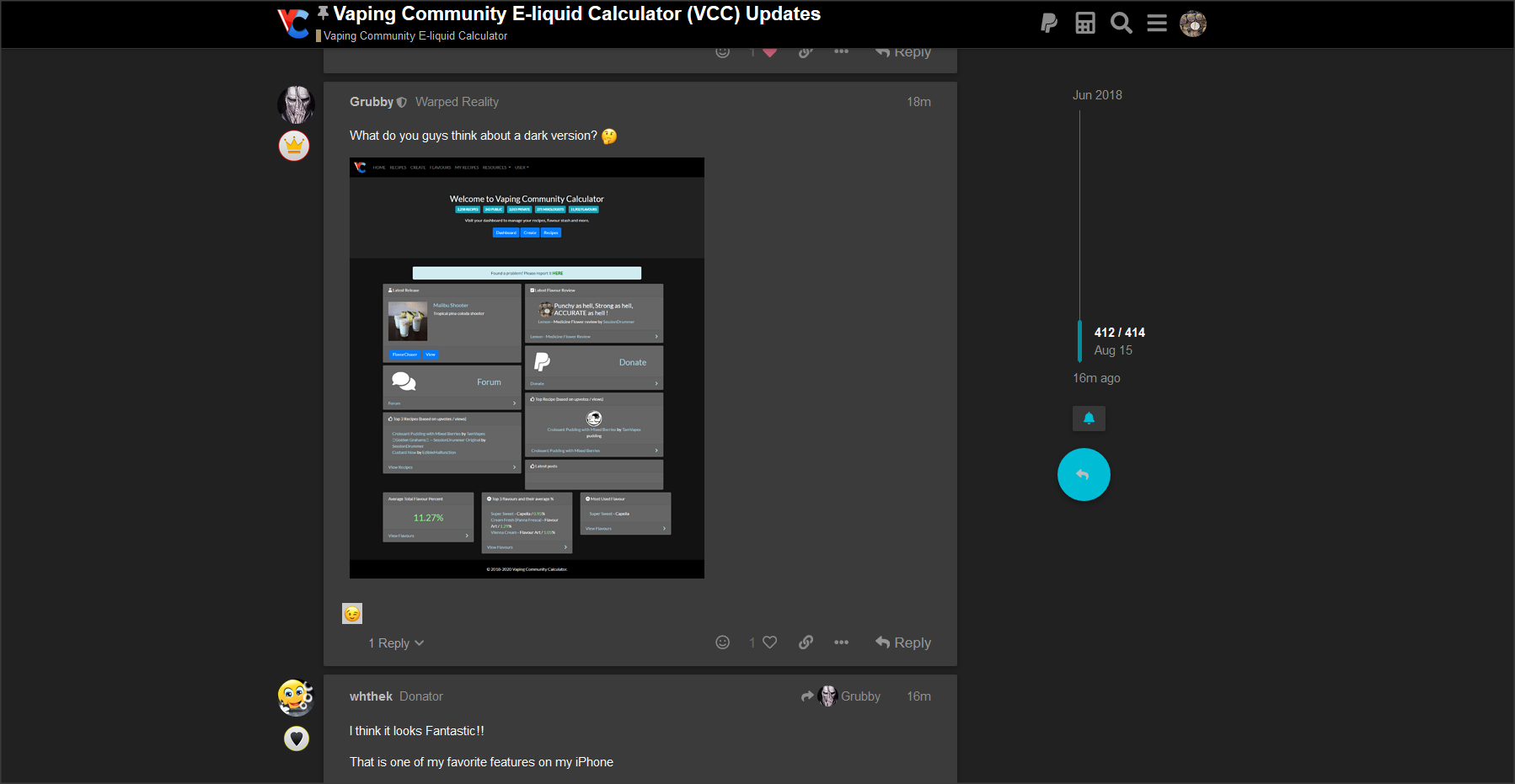Click the Donator user title

coord(420,696)
